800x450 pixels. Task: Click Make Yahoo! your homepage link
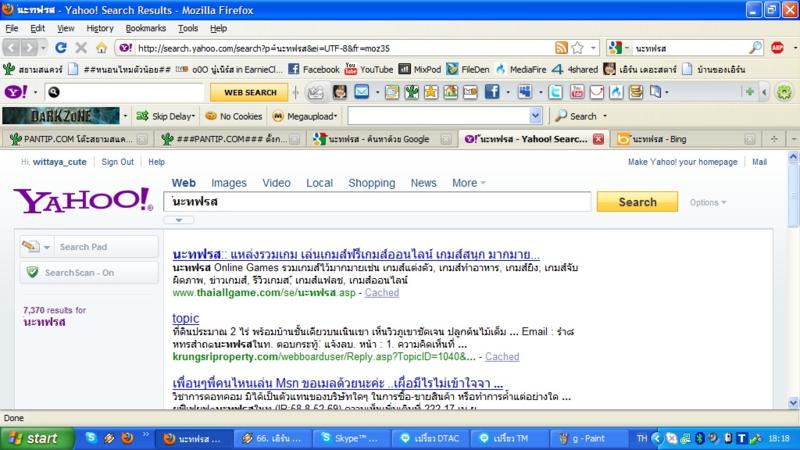[682, 162]
